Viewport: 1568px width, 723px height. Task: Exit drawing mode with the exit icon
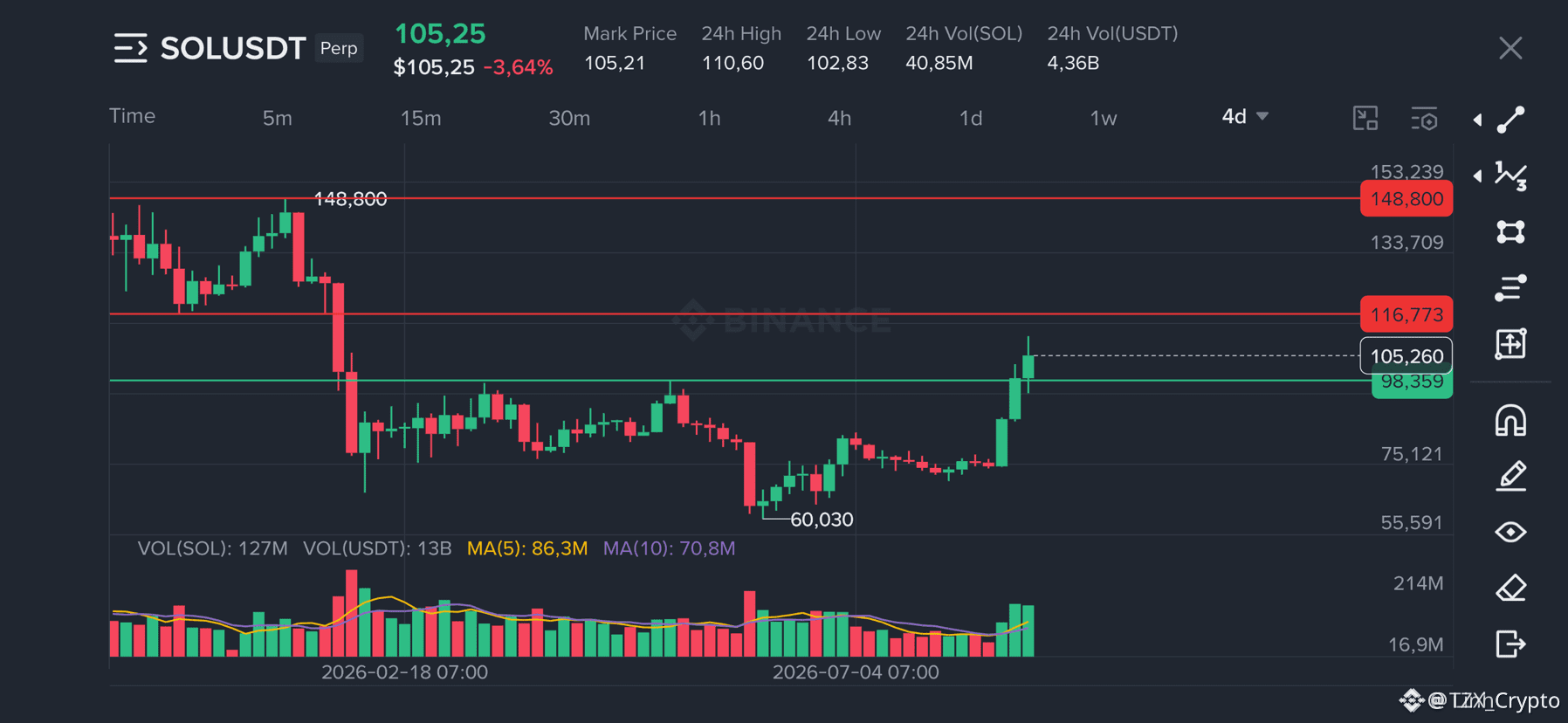point(1510,644)
